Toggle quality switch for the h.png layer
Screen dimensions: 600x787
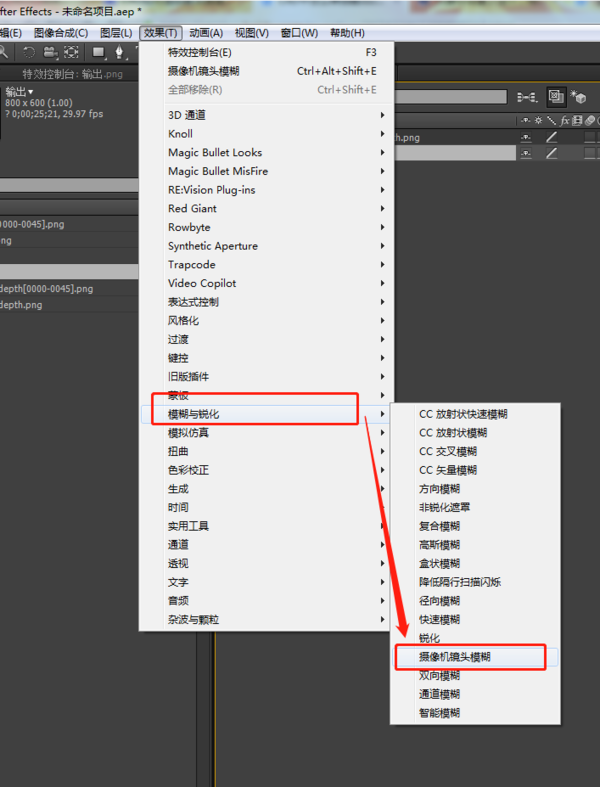pyautogui.click(x=551, y=137)
